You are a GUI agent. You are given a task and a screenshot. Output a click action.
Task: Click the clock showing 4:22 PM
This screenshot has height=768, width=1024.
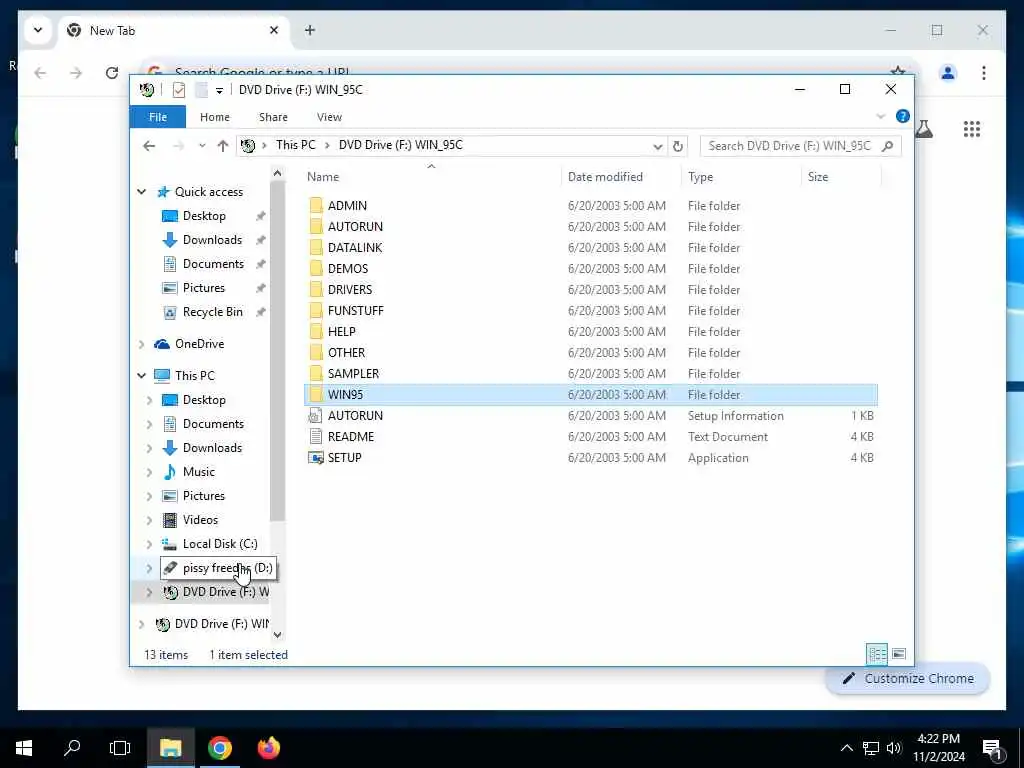938,739
